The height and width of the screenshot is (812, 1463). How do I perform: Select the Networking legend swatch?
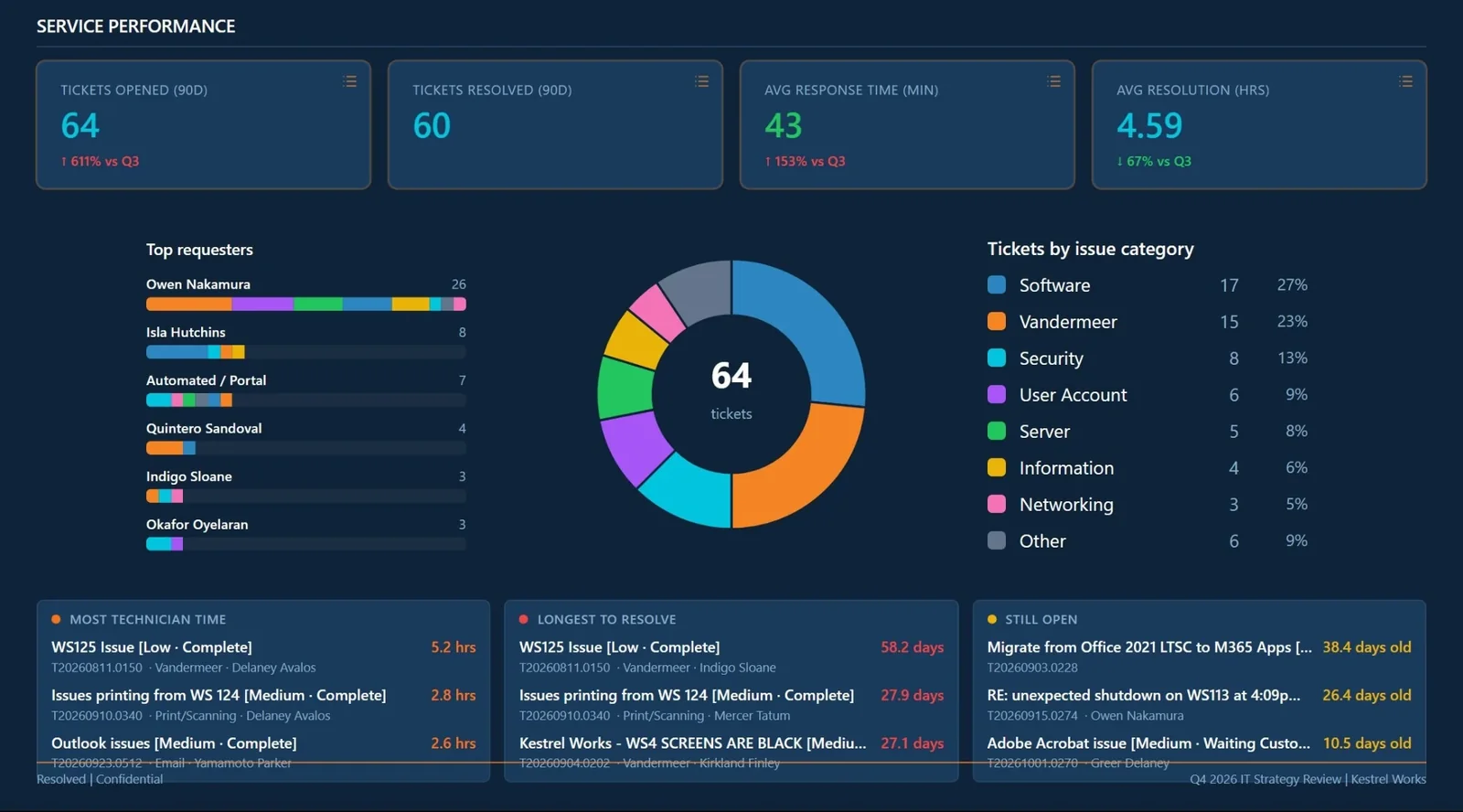(997, 504)
